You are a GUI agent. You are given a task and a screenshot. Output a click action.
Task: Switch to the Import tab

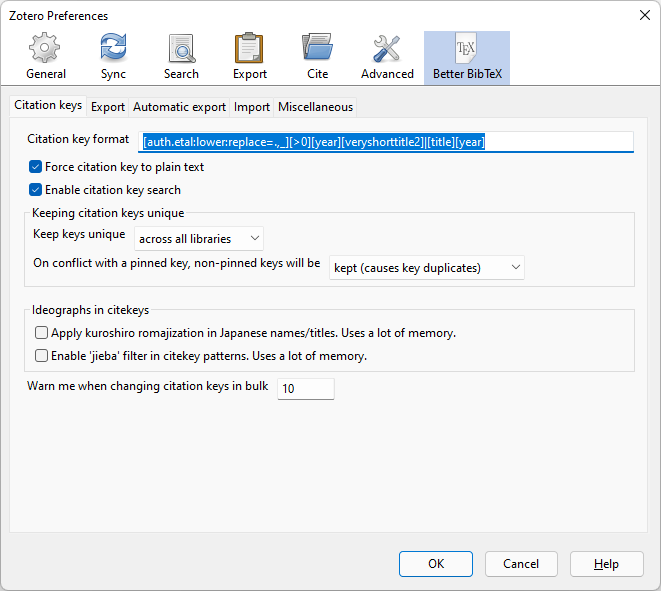pyautogui.click(x=252, y=107)
